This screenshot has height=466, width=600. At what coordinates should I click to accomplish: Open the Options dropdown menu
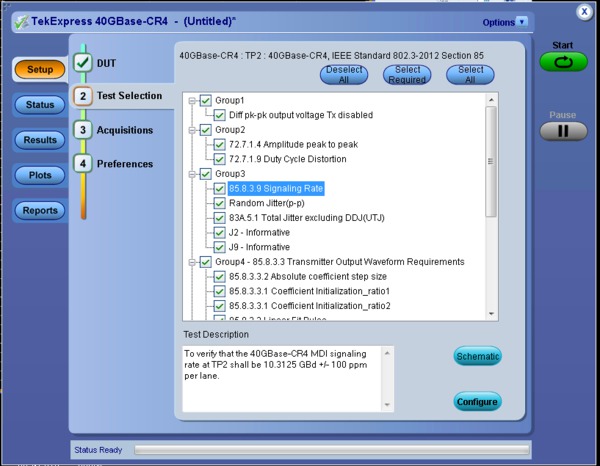pos(522,21)
